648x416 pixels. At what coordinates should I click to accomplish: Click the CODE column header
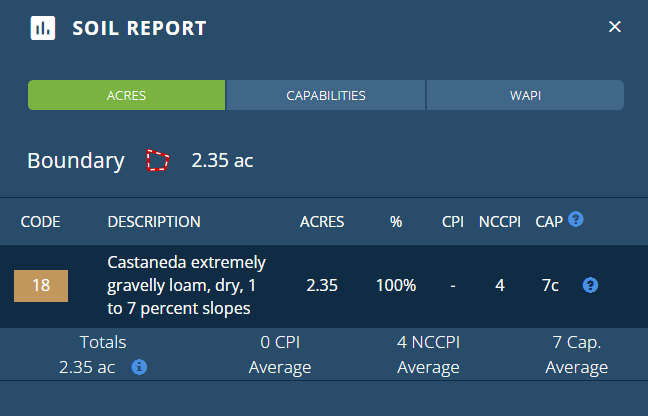(x=41, y=222)
